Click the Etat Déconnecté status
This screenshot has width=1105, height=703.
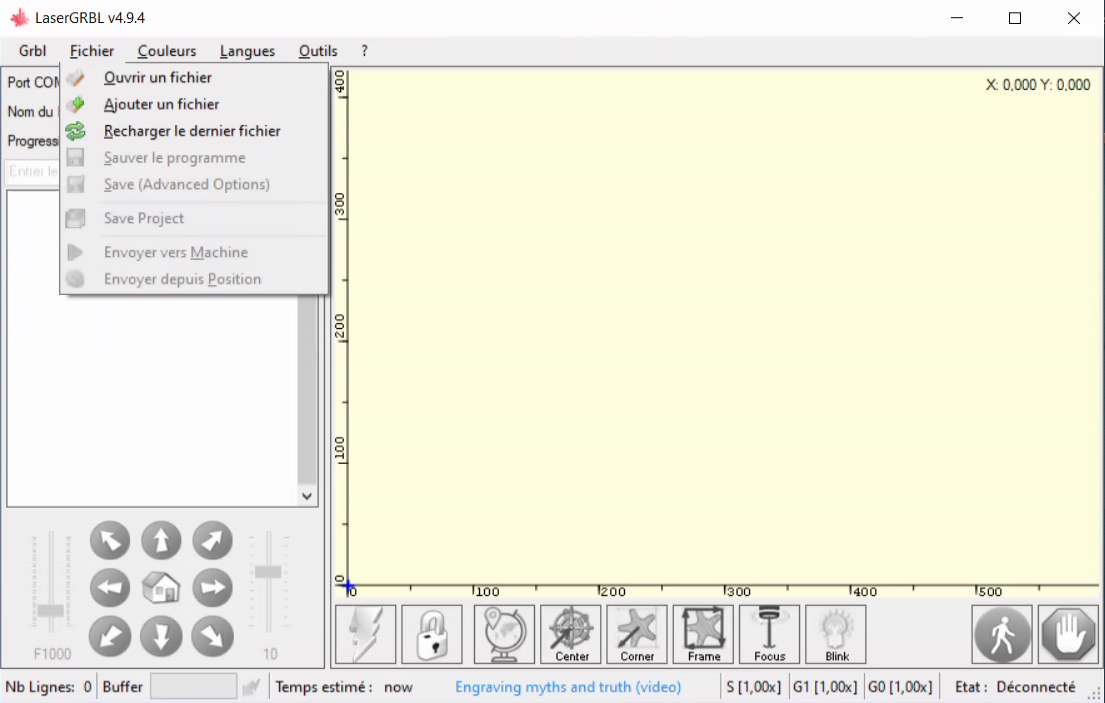click(1015, 687)
